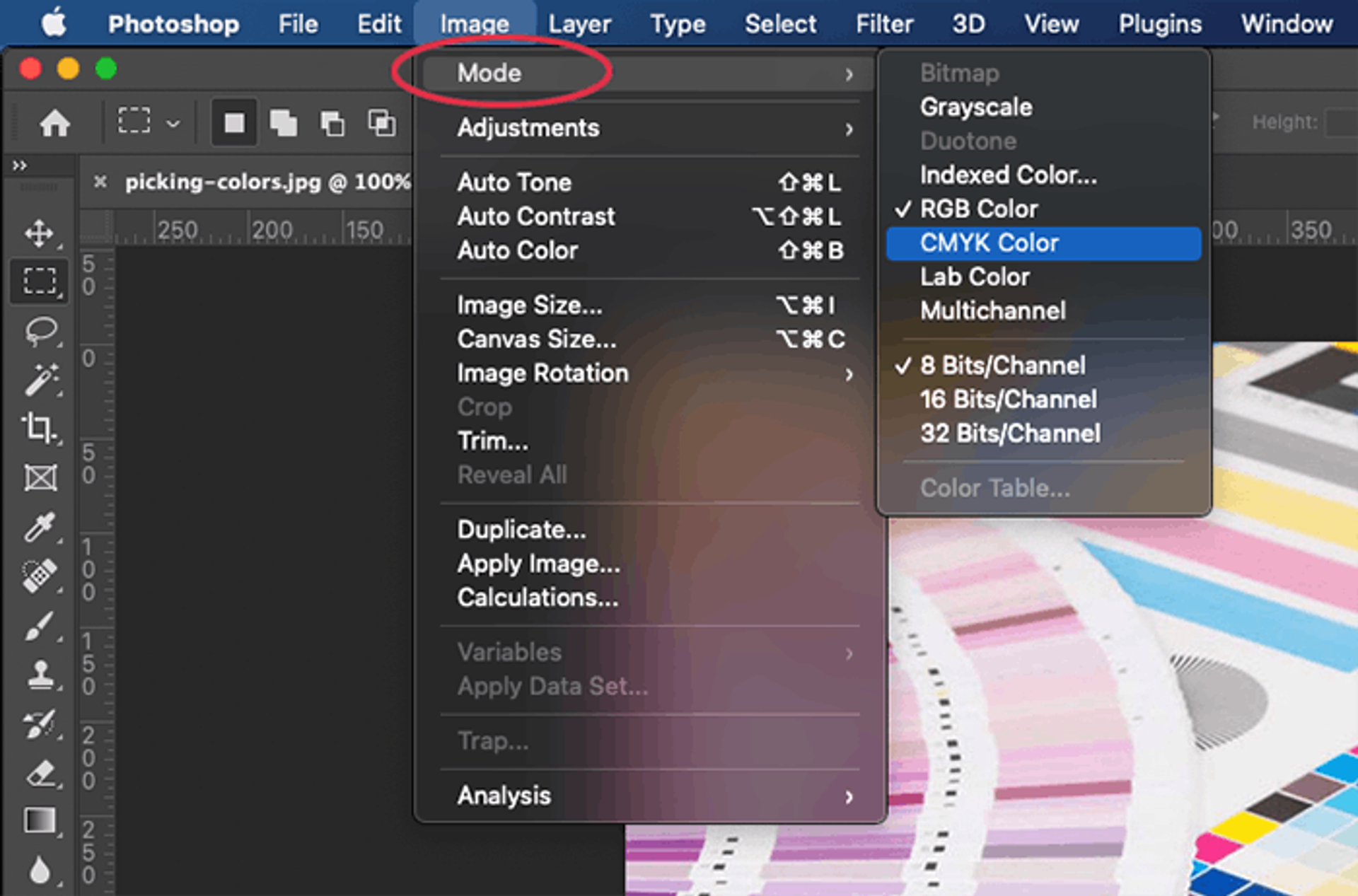Image resolution: width=1358 pixels, height=896 pixels.
Task: Click the Home icon in options bar
Action: coord(54,123)
